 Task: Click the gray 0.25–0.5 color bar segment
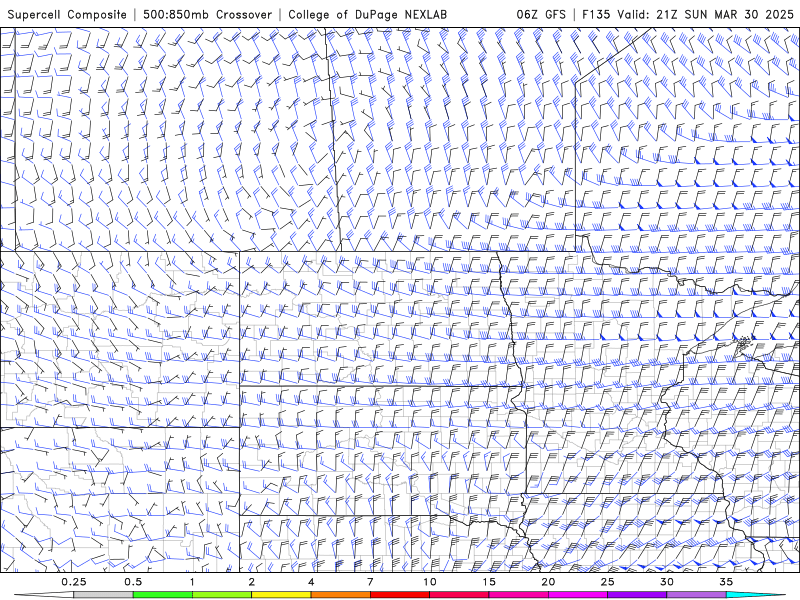(x=104, y=595)
